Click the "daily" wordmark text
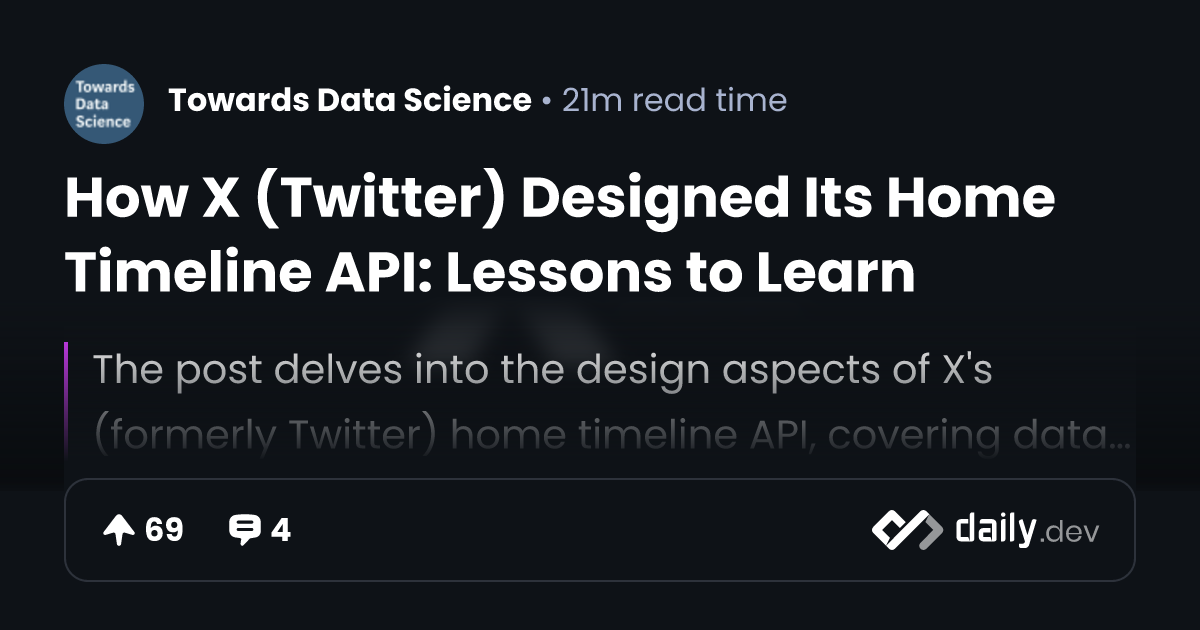This screenshot has width=1200, height=630. (x=995, y=530)
